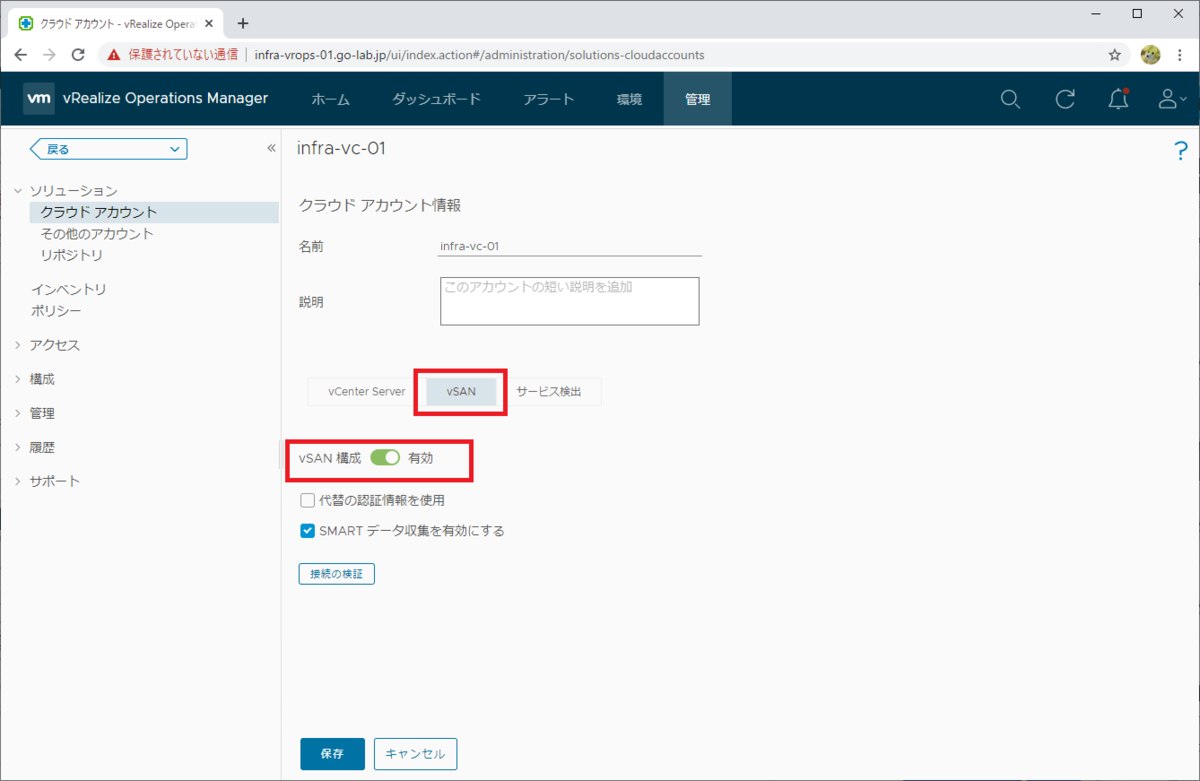Disable the vSAN 構成 toggle

tap(385, 456)
